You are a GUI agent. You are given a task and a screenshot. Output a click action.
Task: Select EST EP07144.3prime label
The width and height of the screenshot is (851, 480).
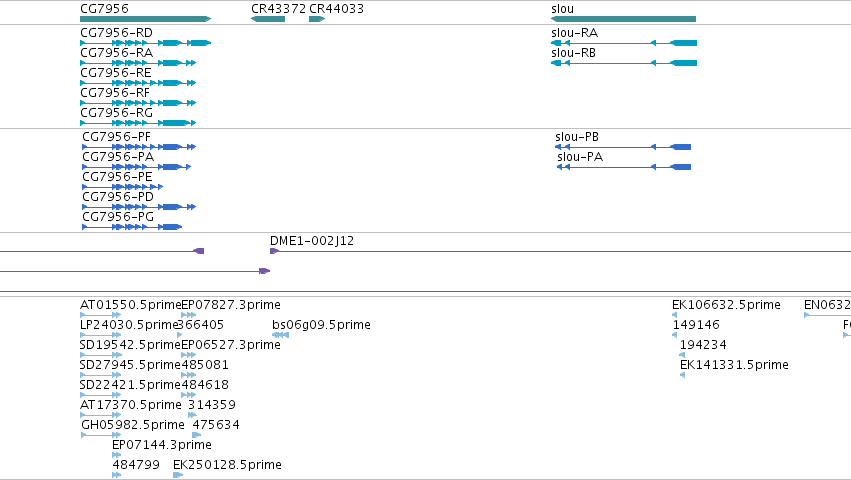tap(162, 445)
